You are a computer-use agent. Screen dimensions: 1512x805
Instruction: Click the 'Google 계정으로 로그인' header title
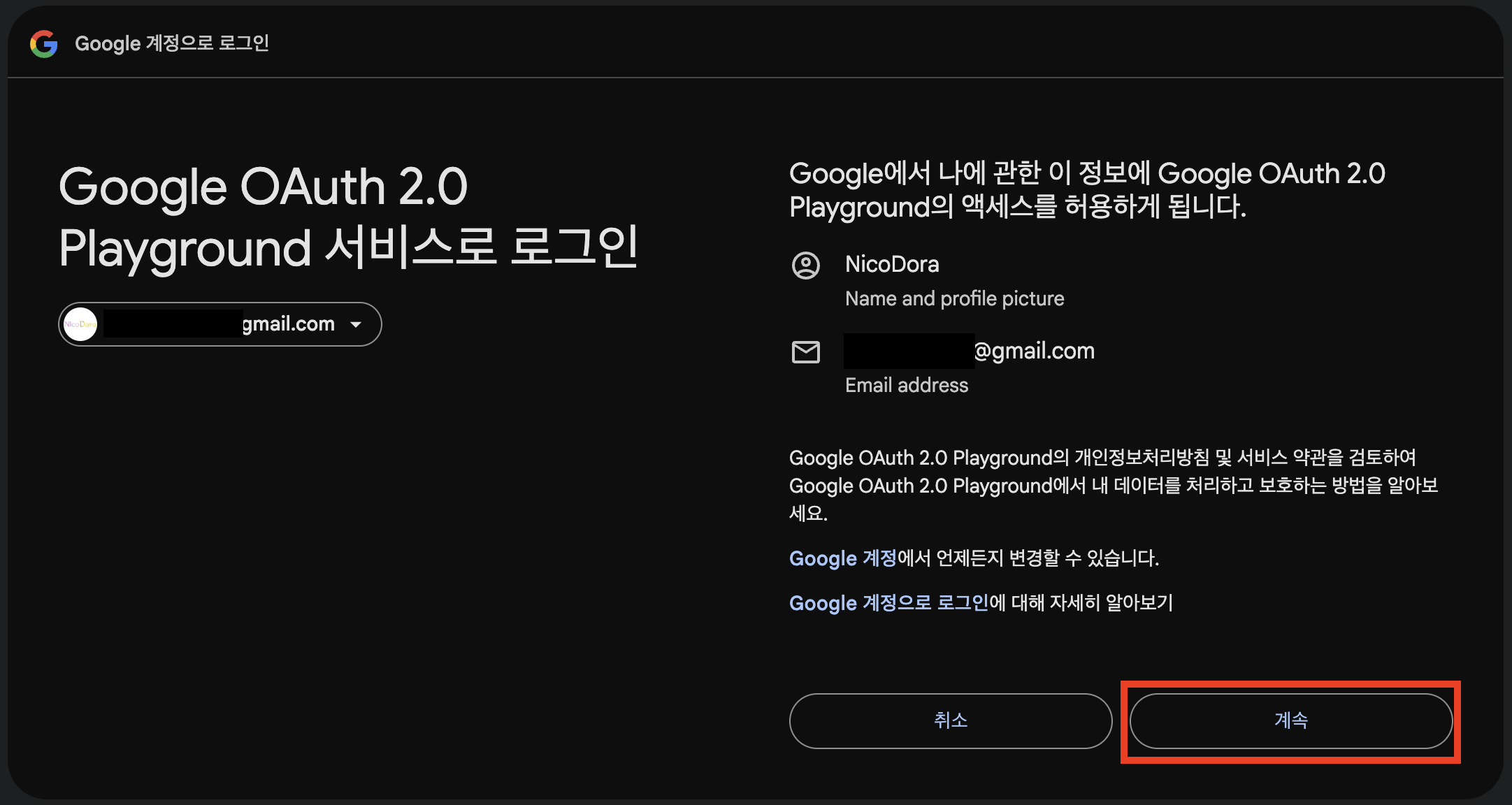[171, 43]
